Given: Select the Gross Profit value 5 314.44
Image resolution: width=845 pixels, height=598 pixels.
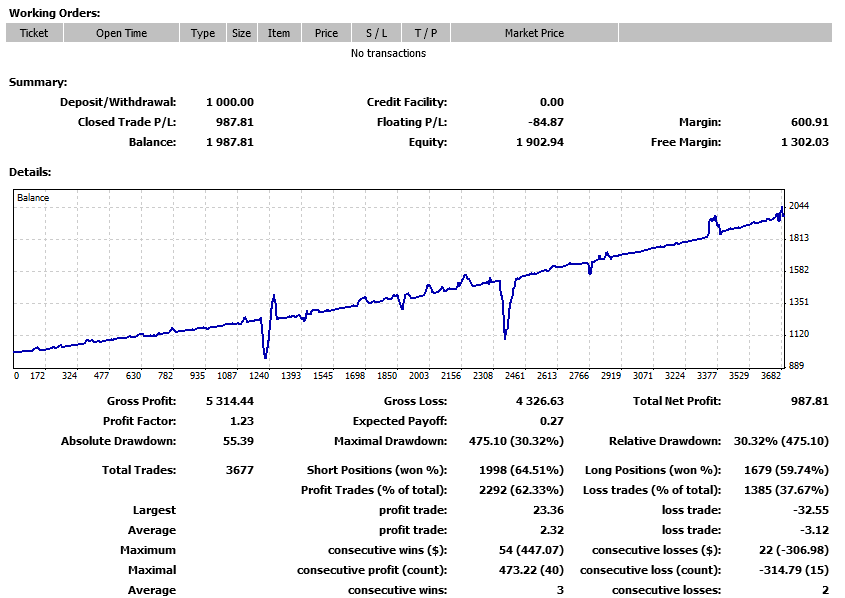Looking at the screenshot, I should tap(230, 401).
